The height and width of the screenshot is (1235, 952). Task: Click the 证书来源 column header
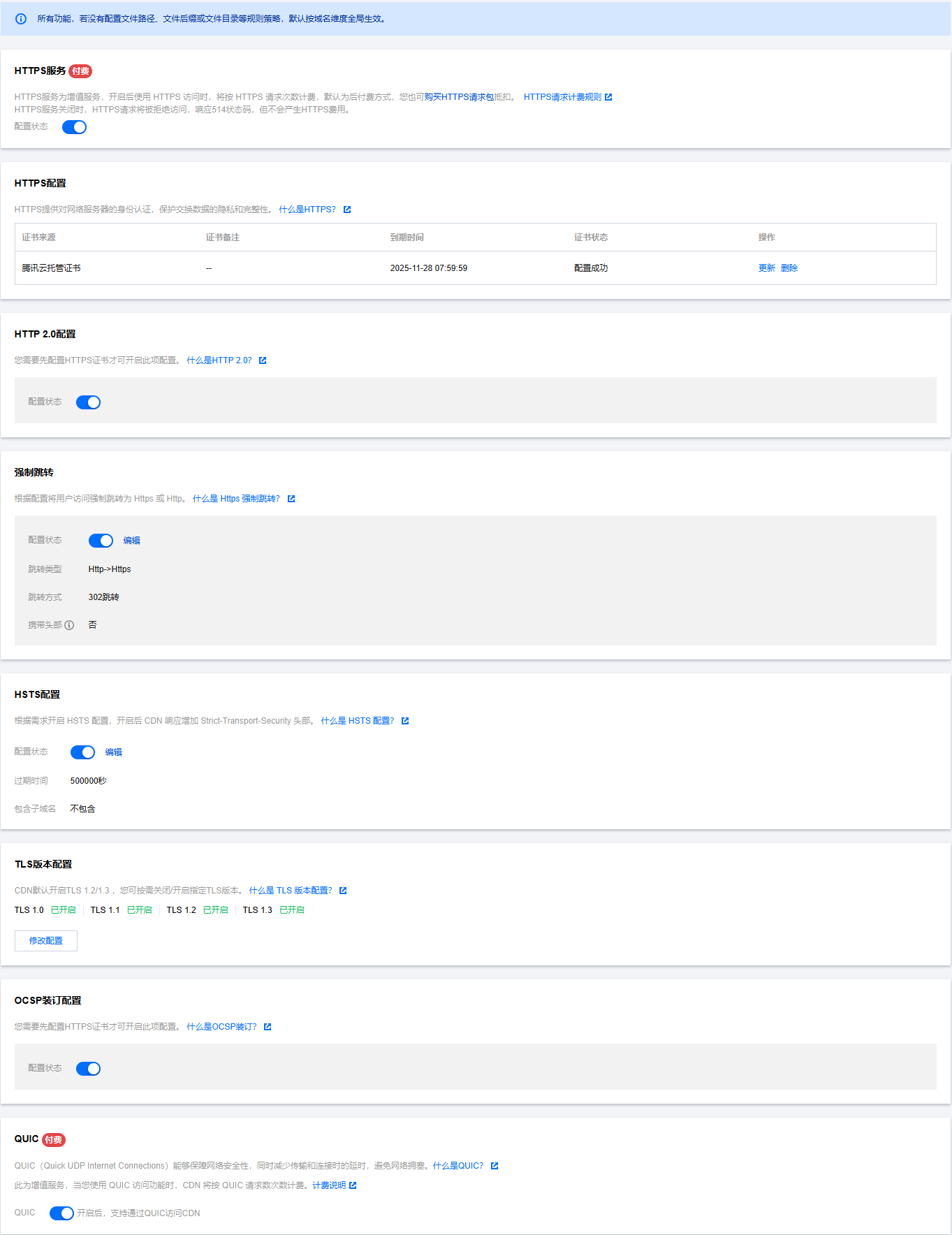point(38,237)
